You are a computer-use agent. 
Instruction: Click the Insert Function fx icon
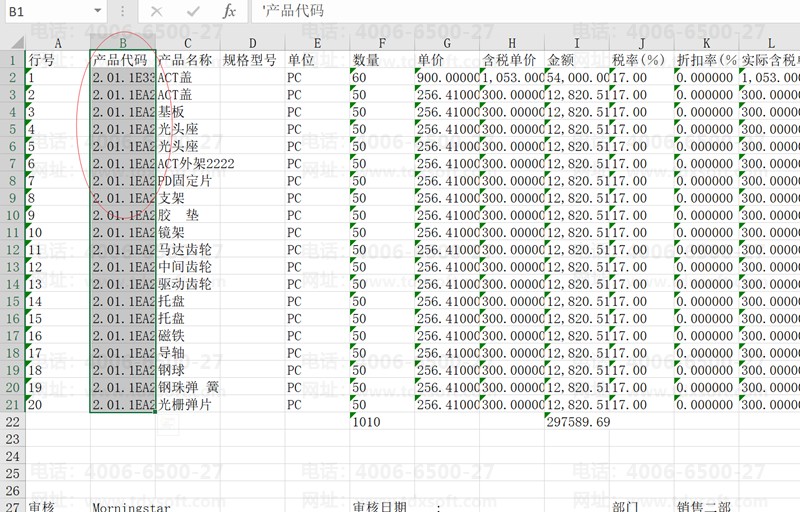pyautogui.click(x=229, y=11)
